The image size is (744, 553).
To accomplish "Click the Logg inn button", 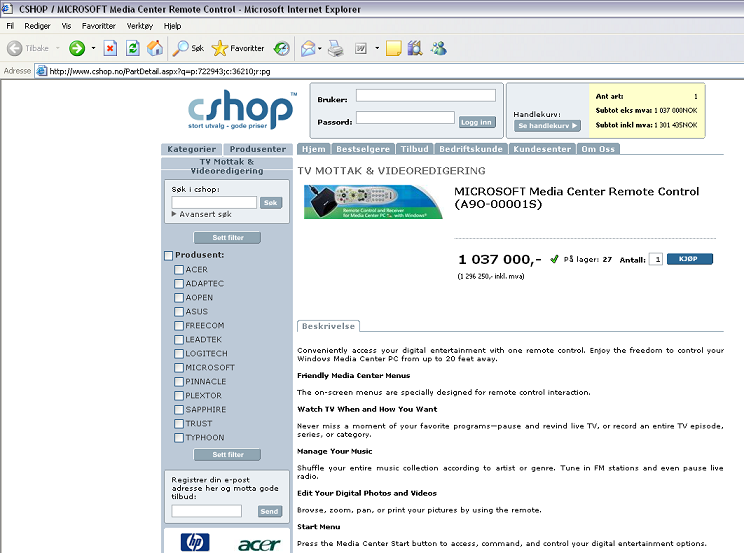I will pos(476,122).
